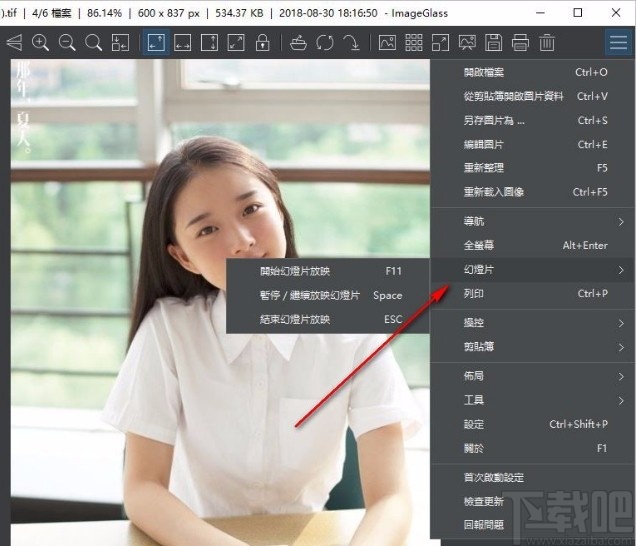Select 另存圖片為 ... menu entry
This screenshot has height=546, width=636.
[x=533, y=120]
